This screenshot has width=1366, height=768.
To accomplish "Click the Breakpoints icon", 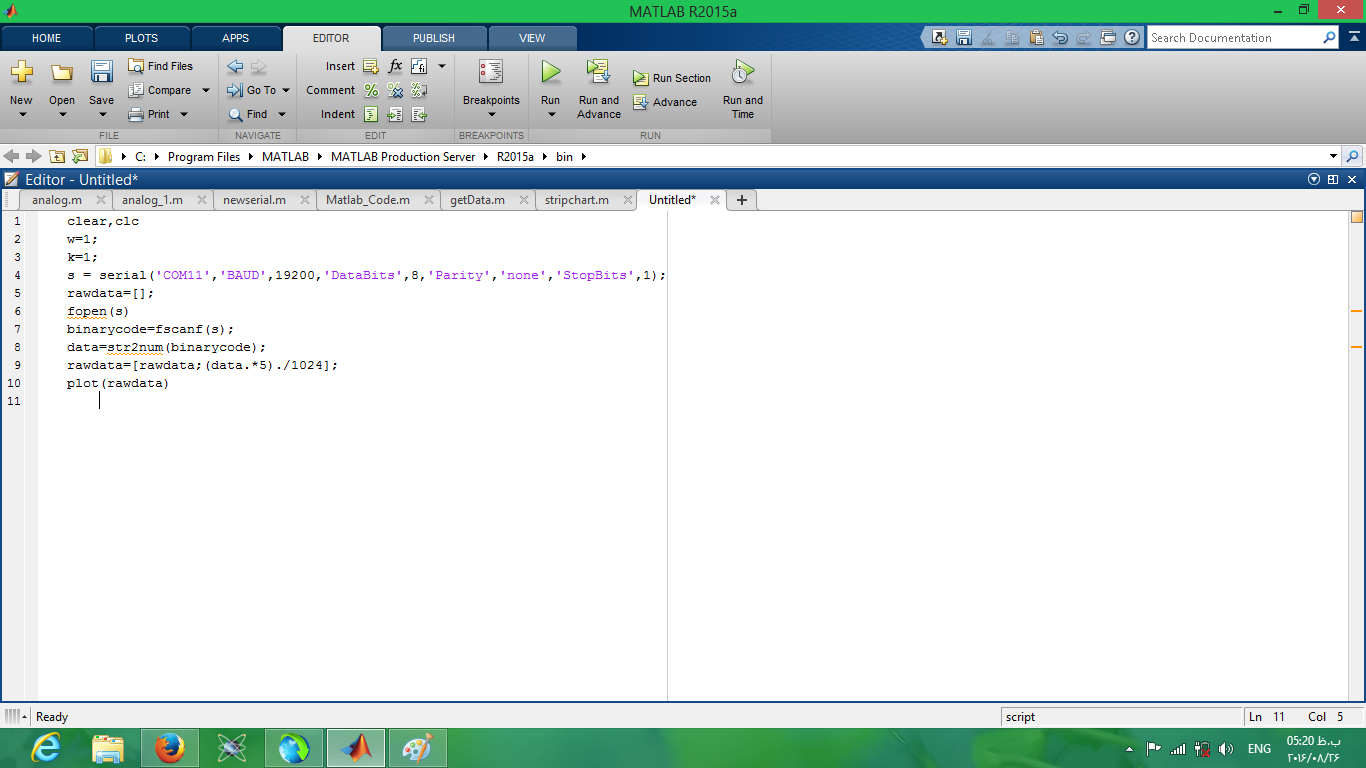I will click(490, 72).
